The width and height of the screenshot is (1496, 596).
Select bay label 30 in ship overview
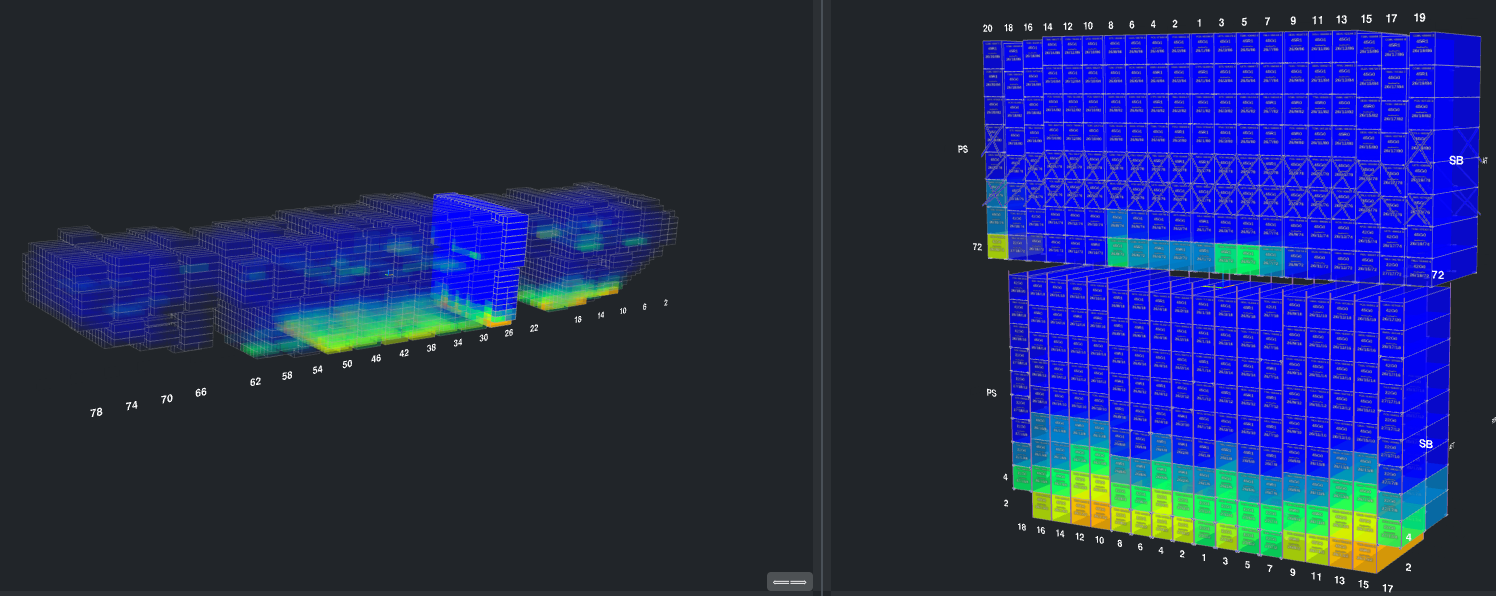click(484, 338)
